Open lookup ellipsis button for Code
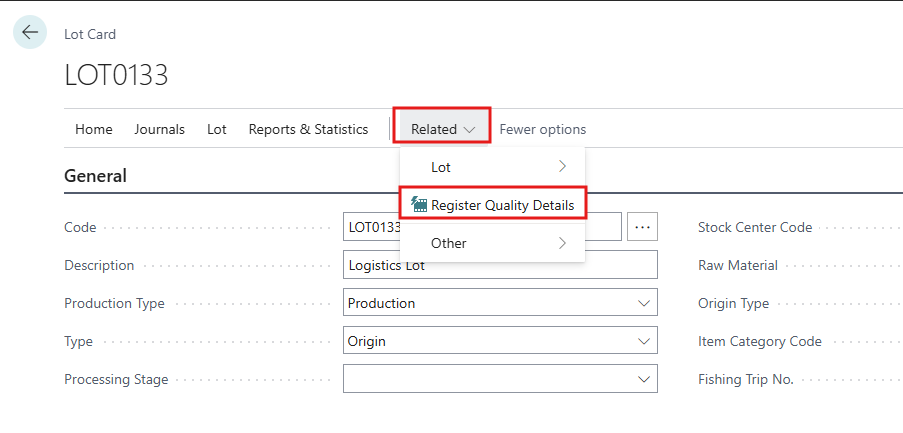The height and width of the screenshot is (433, 903). coord(642,227)
